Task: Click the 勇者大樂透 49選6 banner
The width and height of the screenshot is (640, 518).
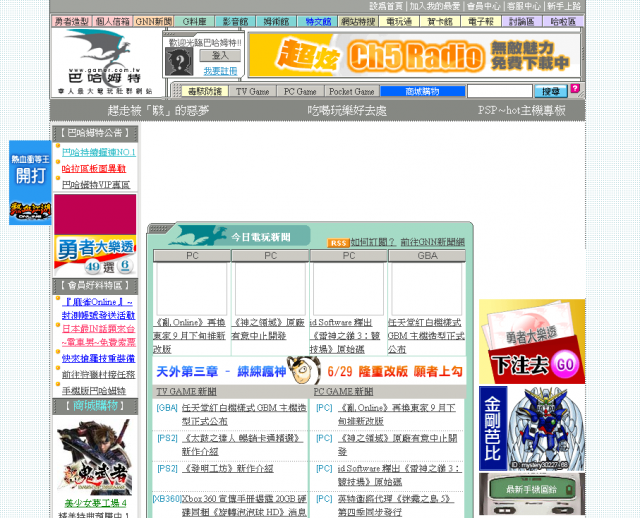Action: click(x=95, y=255)
